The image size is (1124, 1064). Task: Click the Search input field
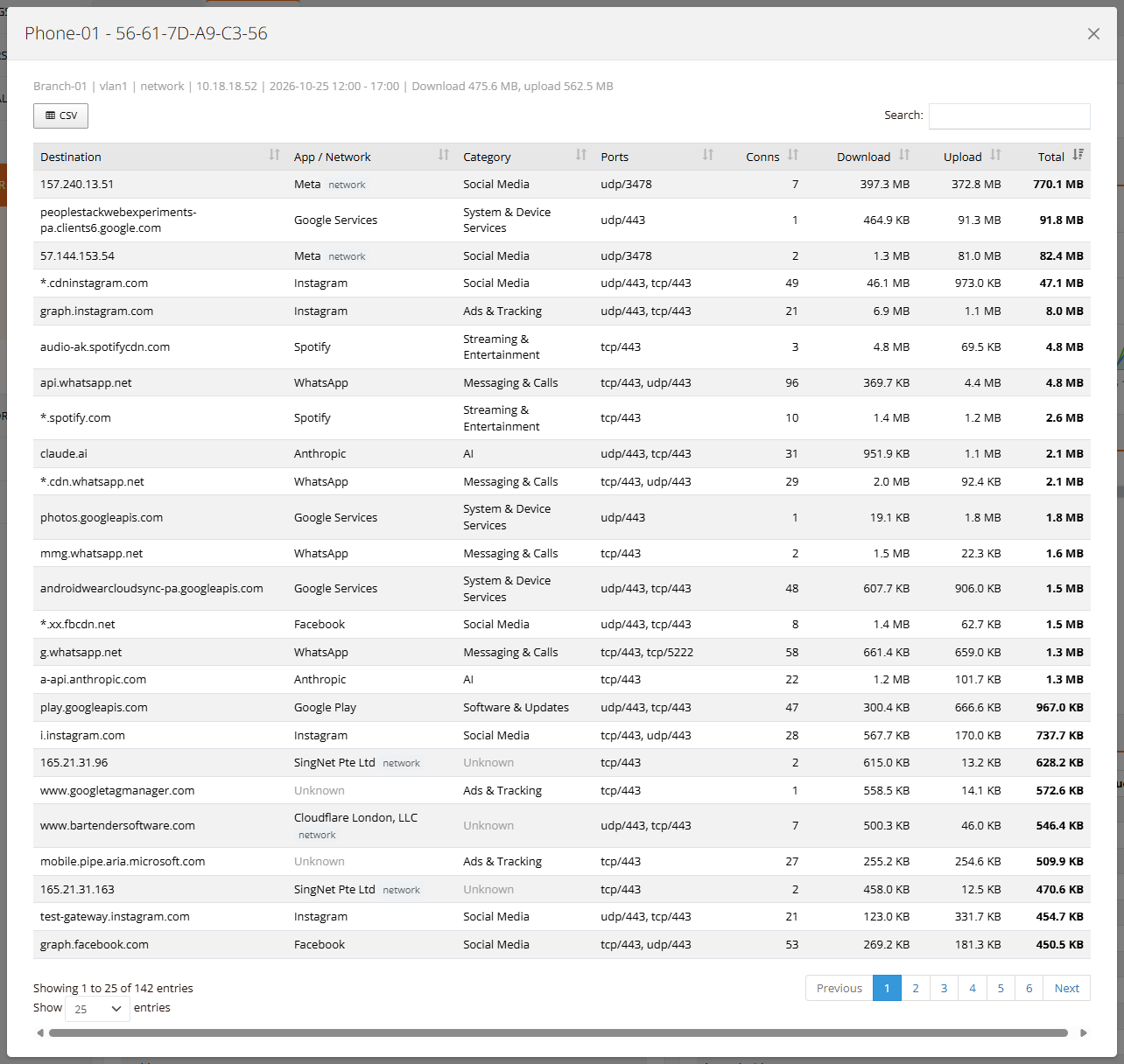click(x=1009, y=115)
